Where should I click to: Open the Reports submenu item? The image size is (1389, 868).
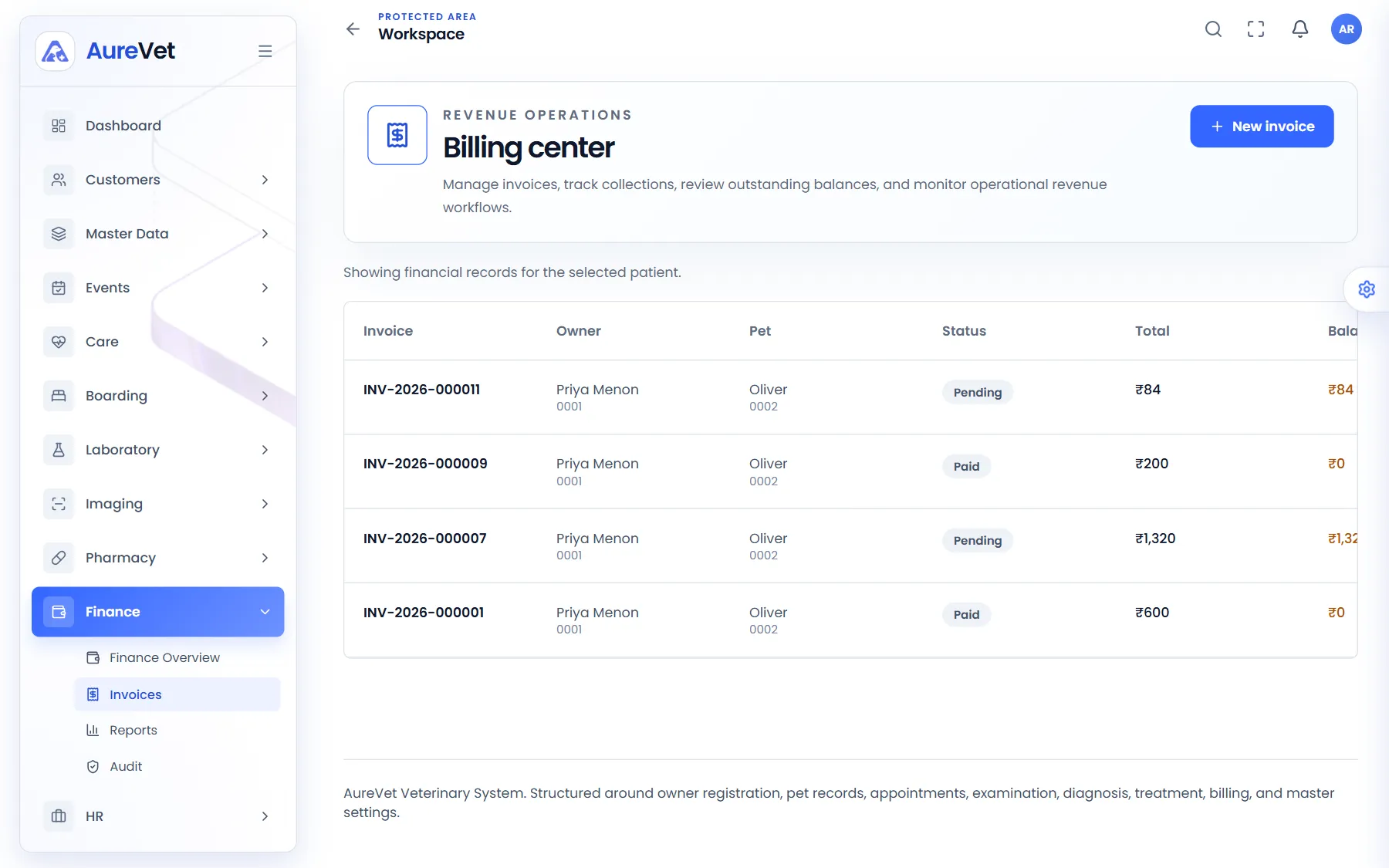177,730
